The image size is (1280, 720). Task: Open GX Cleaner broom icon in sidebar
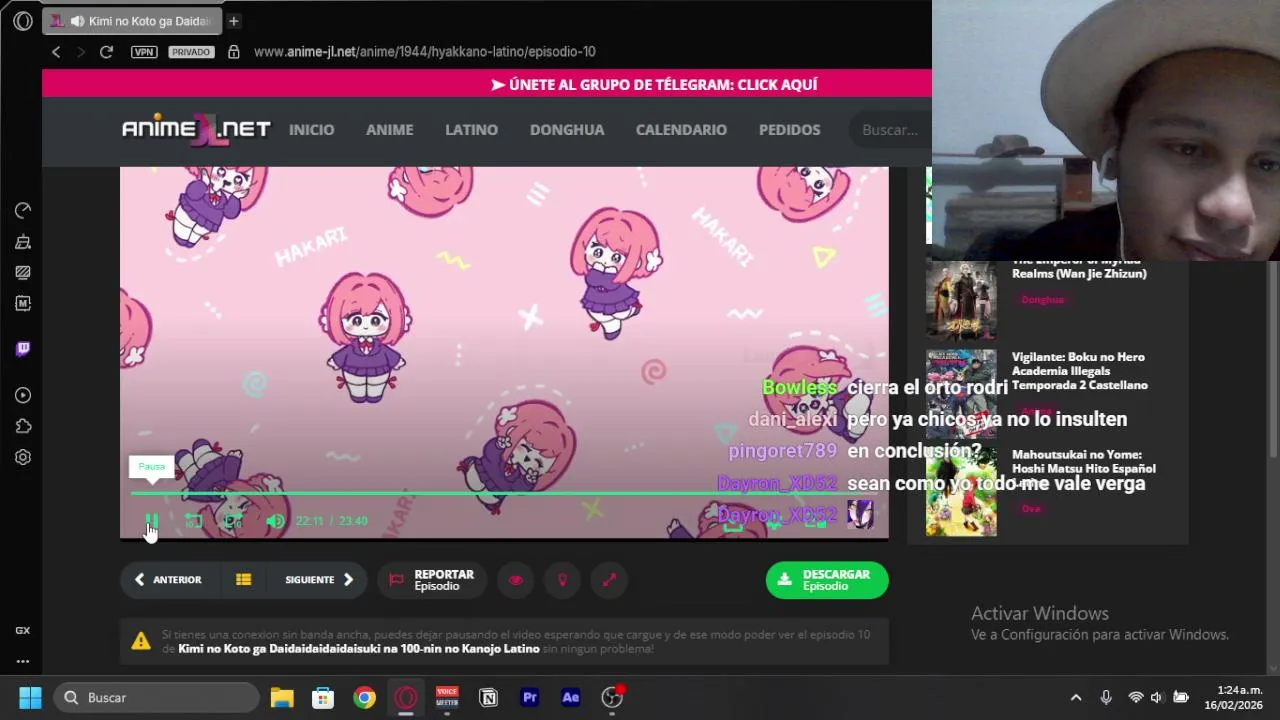click(x=23, y=241)
